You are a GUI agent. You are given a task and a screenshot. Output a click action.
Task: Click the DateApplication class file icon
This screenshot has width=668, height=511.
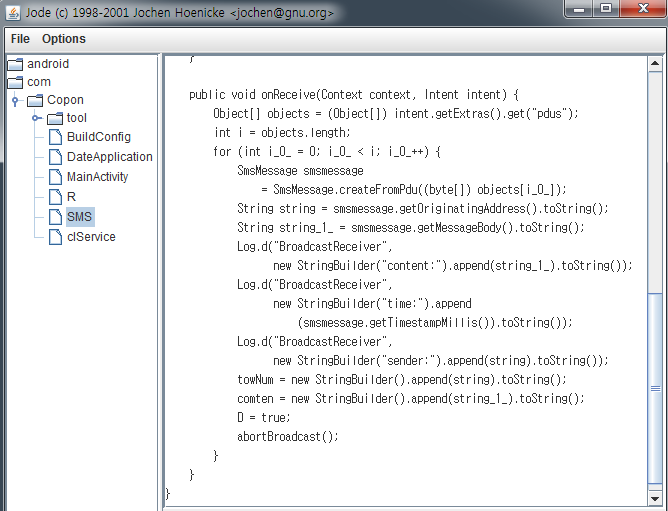pos(55,157)
